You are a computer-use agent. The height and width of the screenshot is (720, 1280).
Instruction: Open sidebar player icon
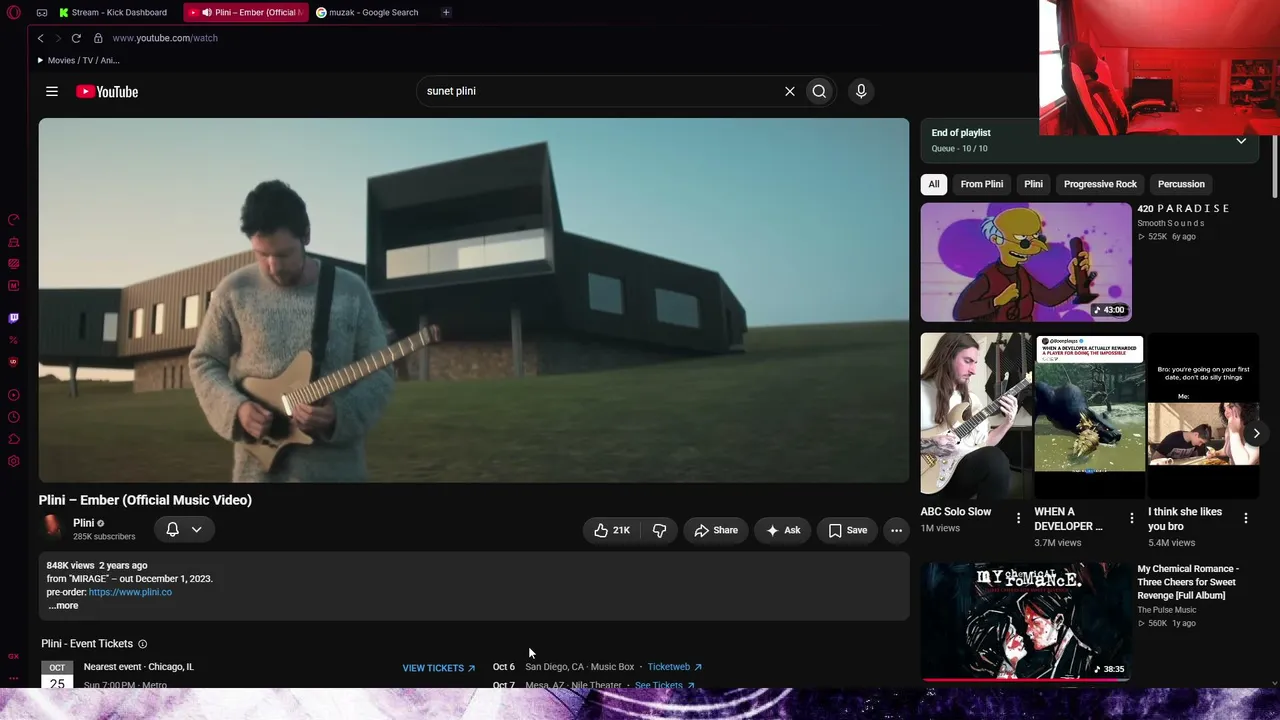(x=13, y=395)
